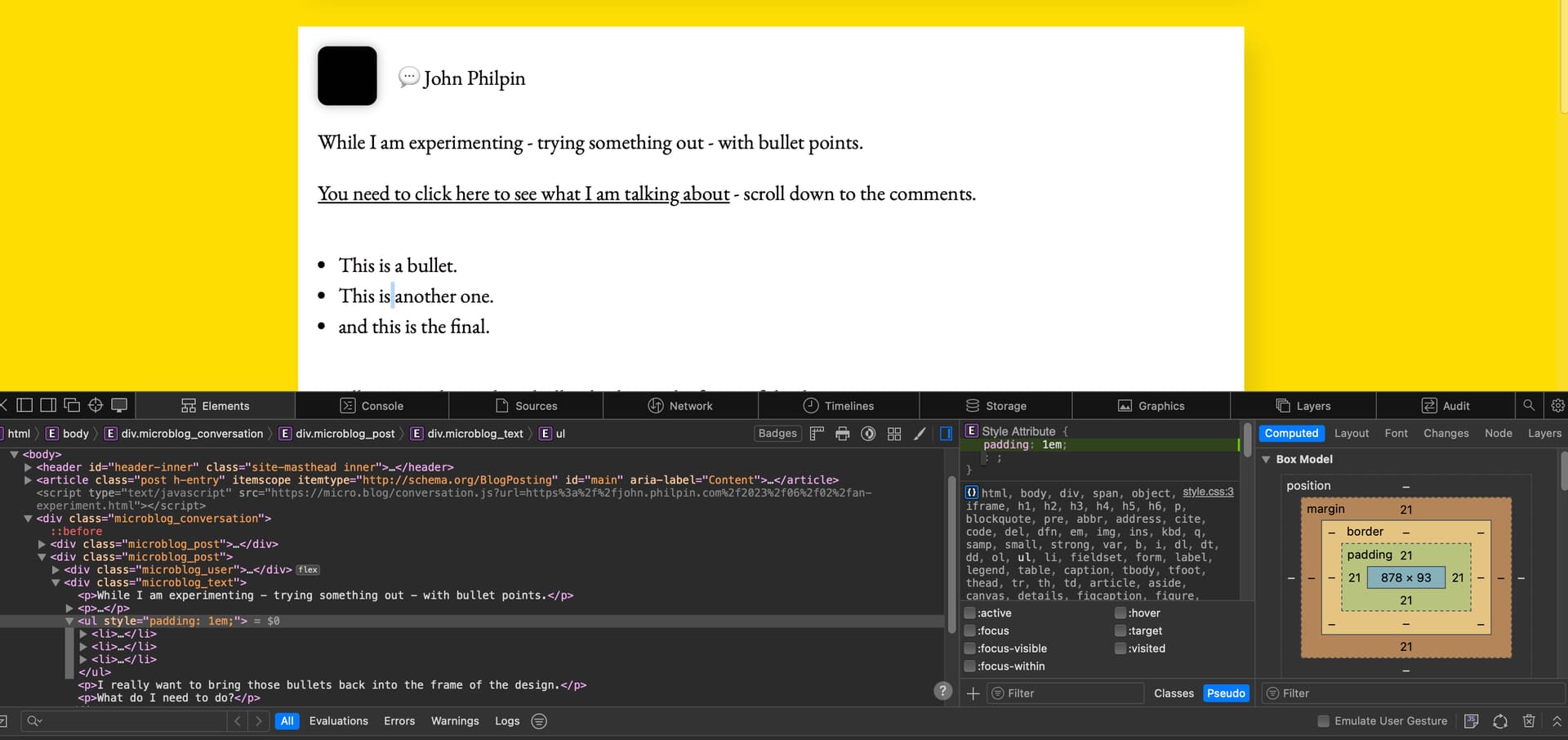Collapse the selected ul style node
Screen dimensions: 1568x740
pos(69,622)
